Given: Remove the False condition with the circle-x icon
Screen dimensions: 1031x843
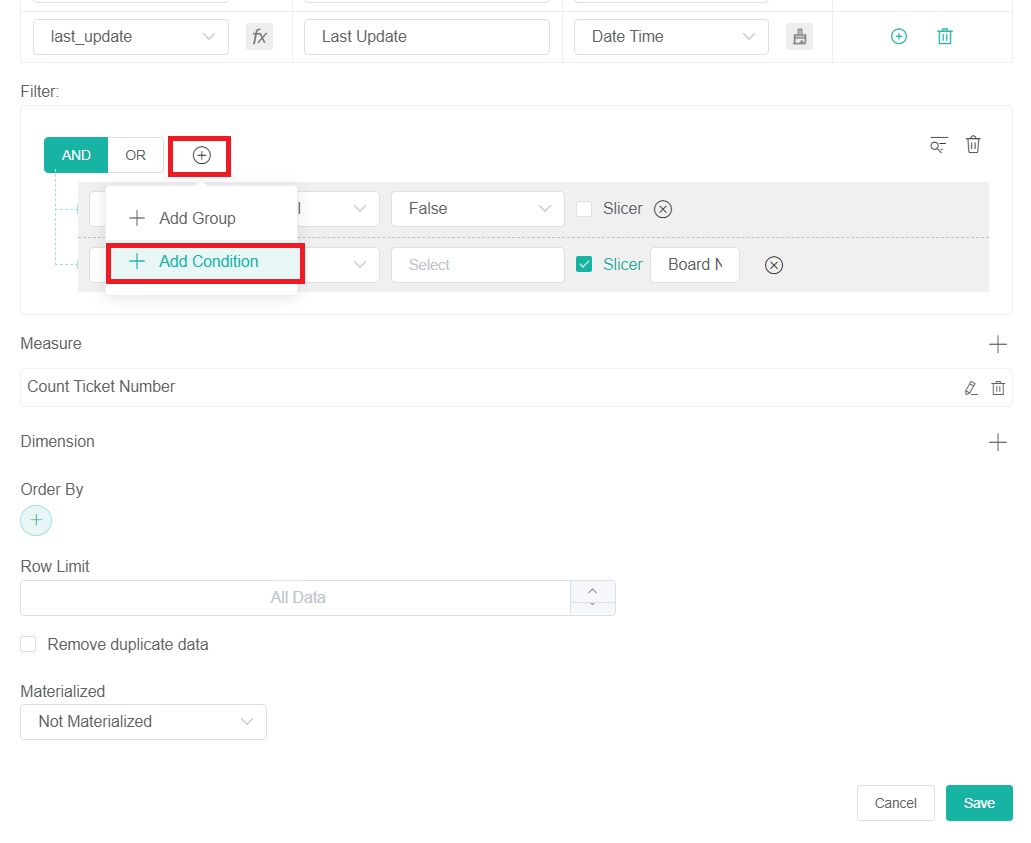Looking at the screenshot, I should coord(662,209).
